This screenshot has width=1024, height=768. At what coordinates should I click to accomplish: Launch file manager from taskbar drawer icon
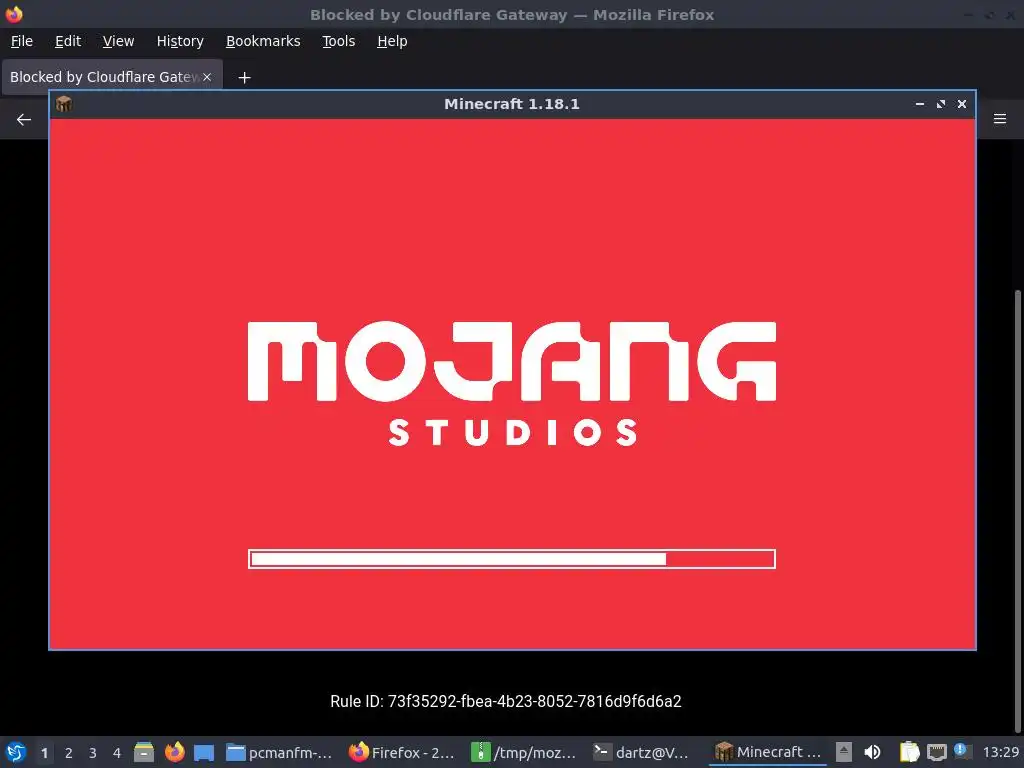(x=144, y=752)
